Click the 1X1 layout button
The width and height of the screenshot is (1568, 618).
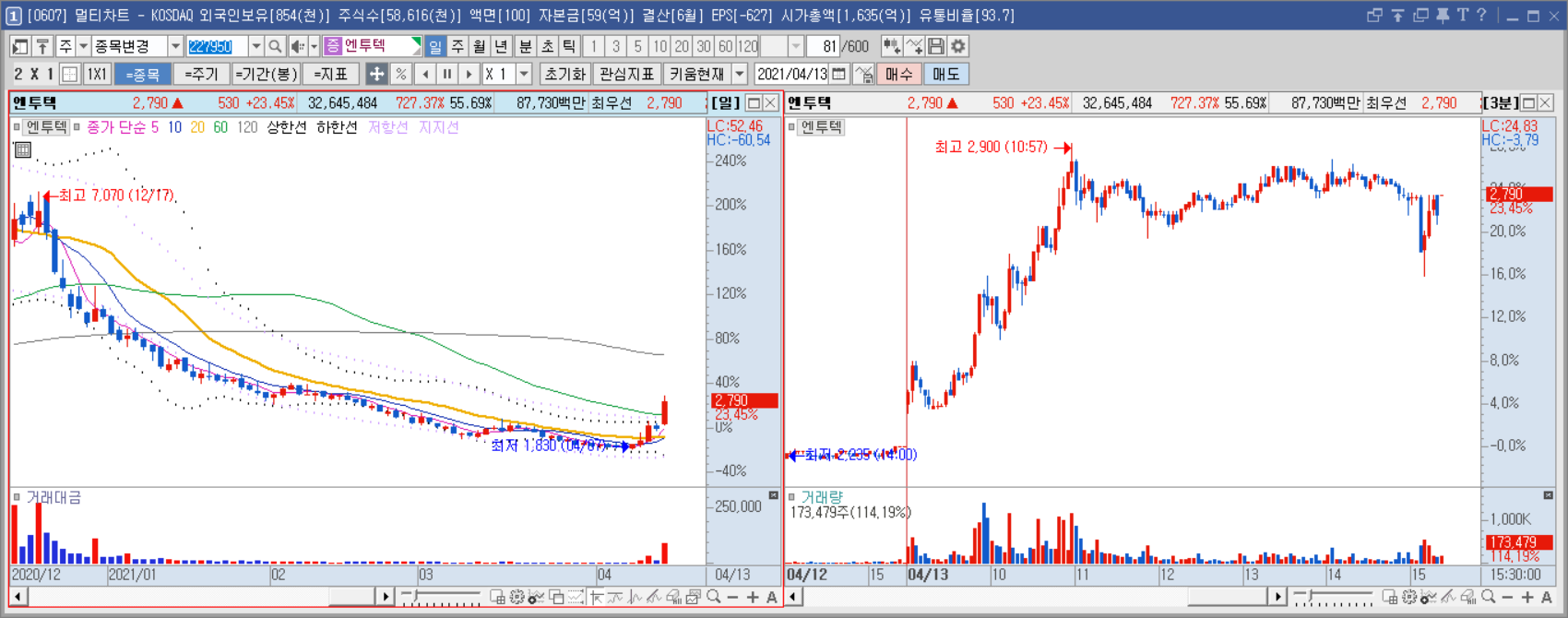tap(97, 74)
